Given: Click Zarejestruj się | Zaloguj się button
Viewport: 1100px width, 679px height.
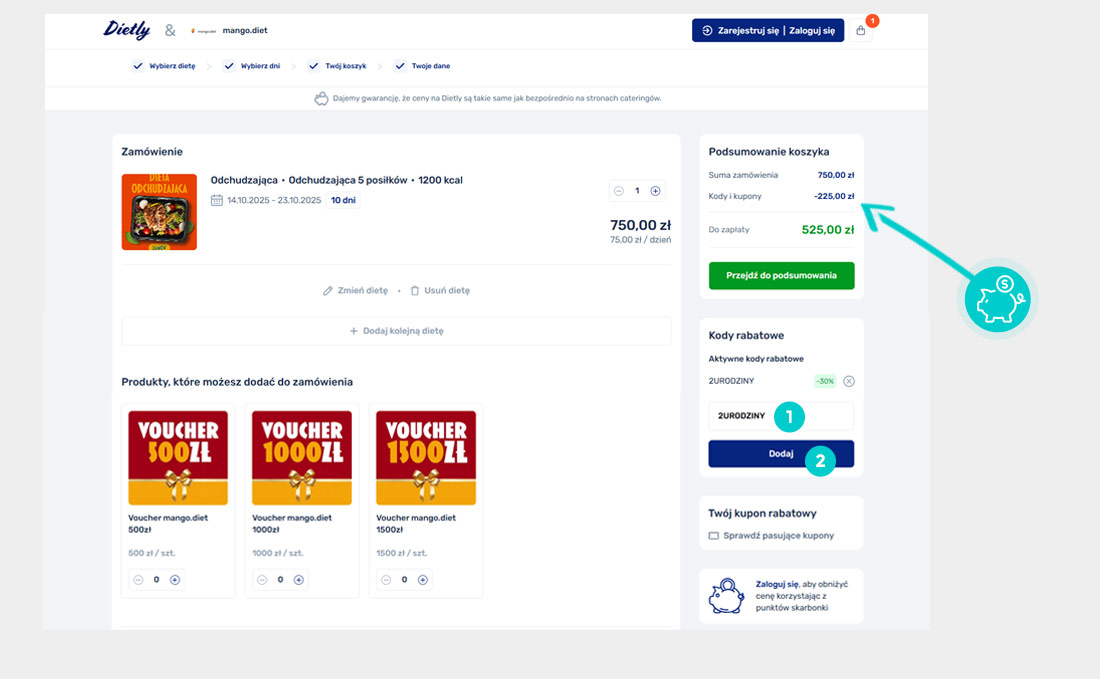Looking at the screenshot, I should click(x=768, y=31).
